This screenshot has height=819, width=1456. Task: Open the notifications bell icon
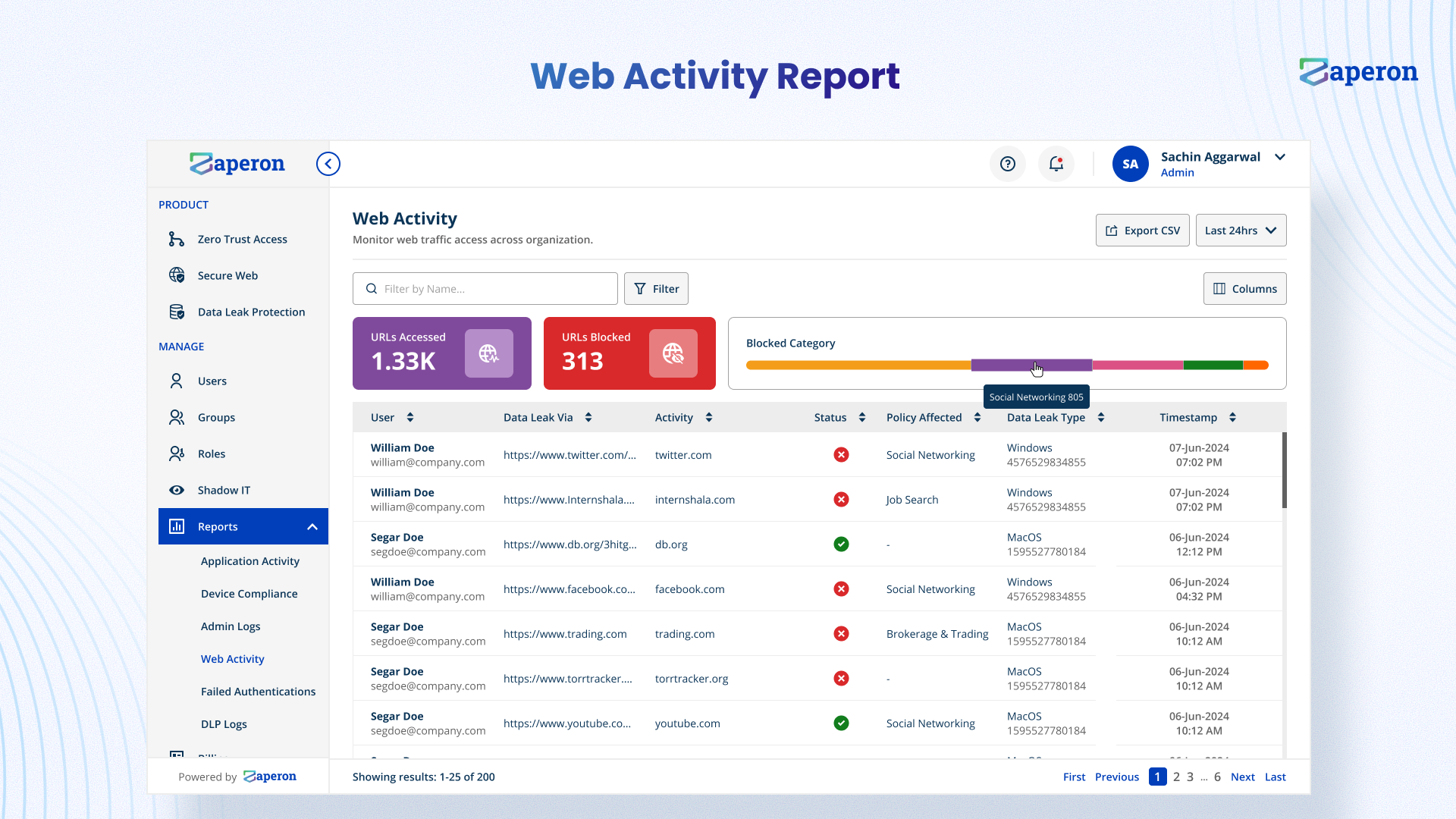click(x=1056, y=164)
